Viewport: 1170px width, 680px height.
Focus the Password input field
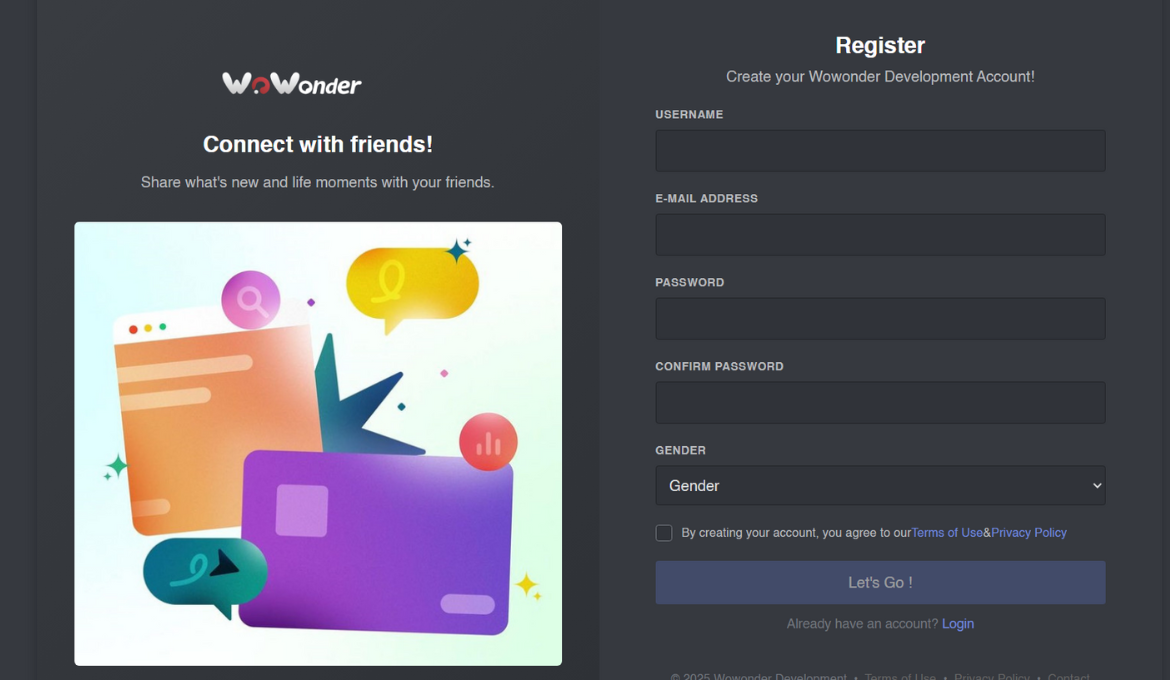880,319
